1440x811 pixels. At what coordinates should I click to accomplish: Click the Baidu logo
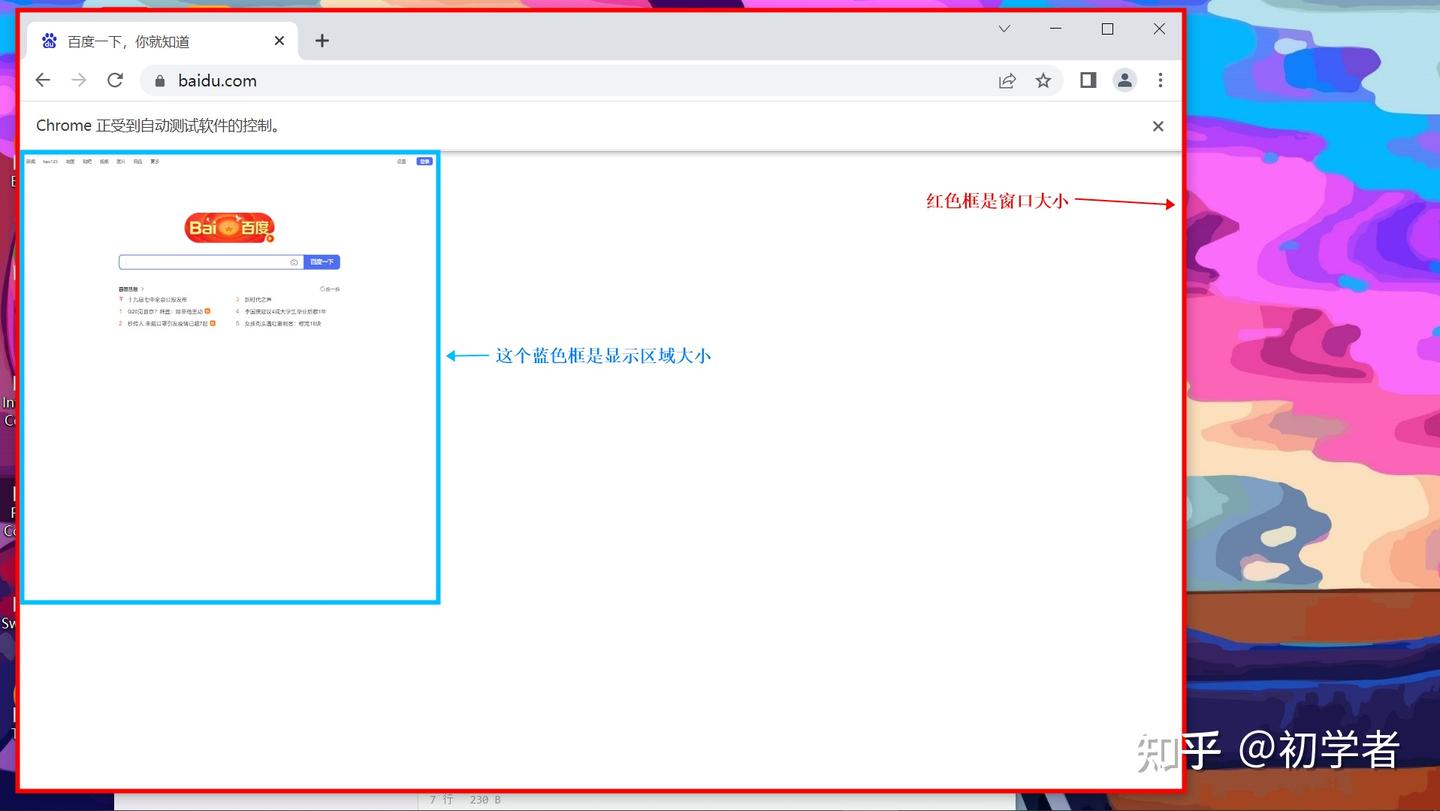(230, 227)
